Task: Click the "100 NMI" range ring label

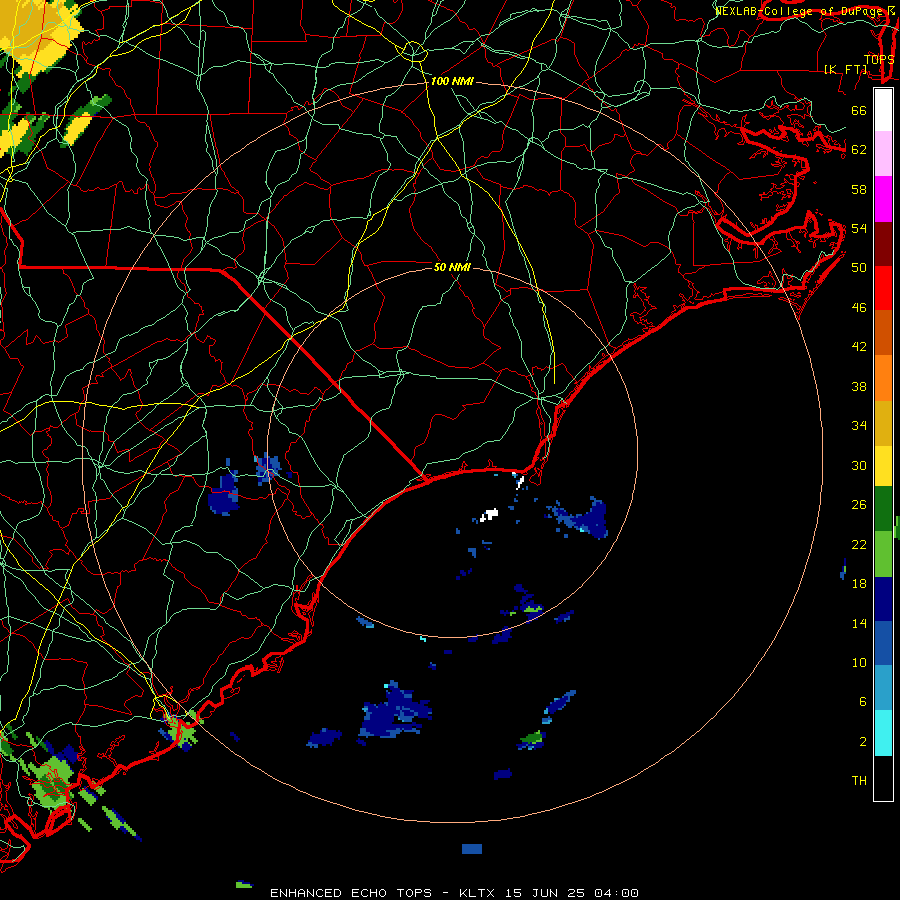Action: click(x=452, y=82)
